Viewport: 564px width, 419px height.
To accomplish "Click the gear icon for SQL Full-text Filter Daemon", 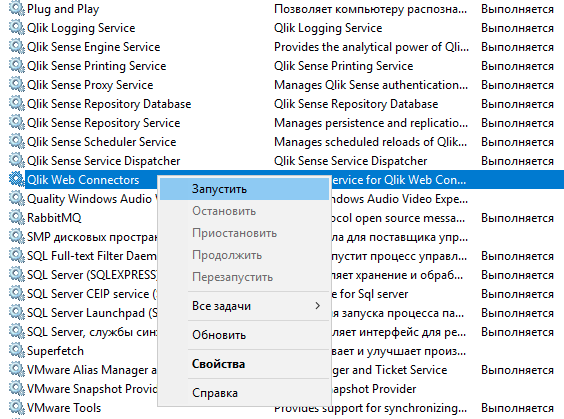I will (x=17, y=256).
